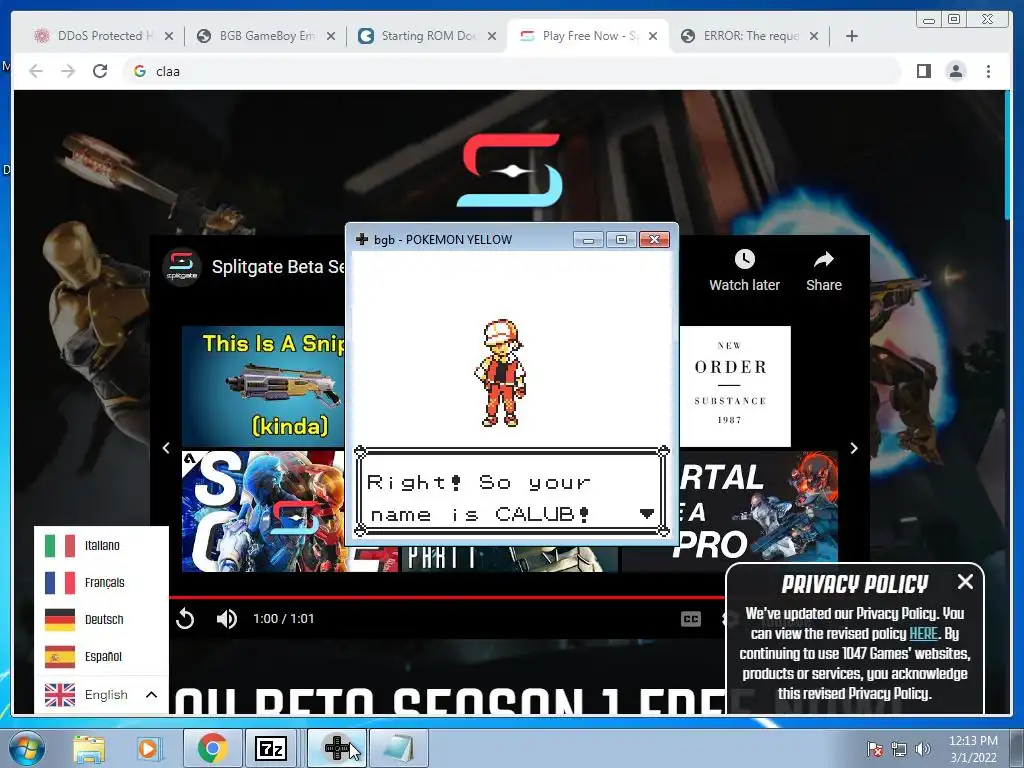Image resolution: width=1024 pixels, height=768 pixels.
Task: Click the address bar containing claa
Action: tap(513, 71)
